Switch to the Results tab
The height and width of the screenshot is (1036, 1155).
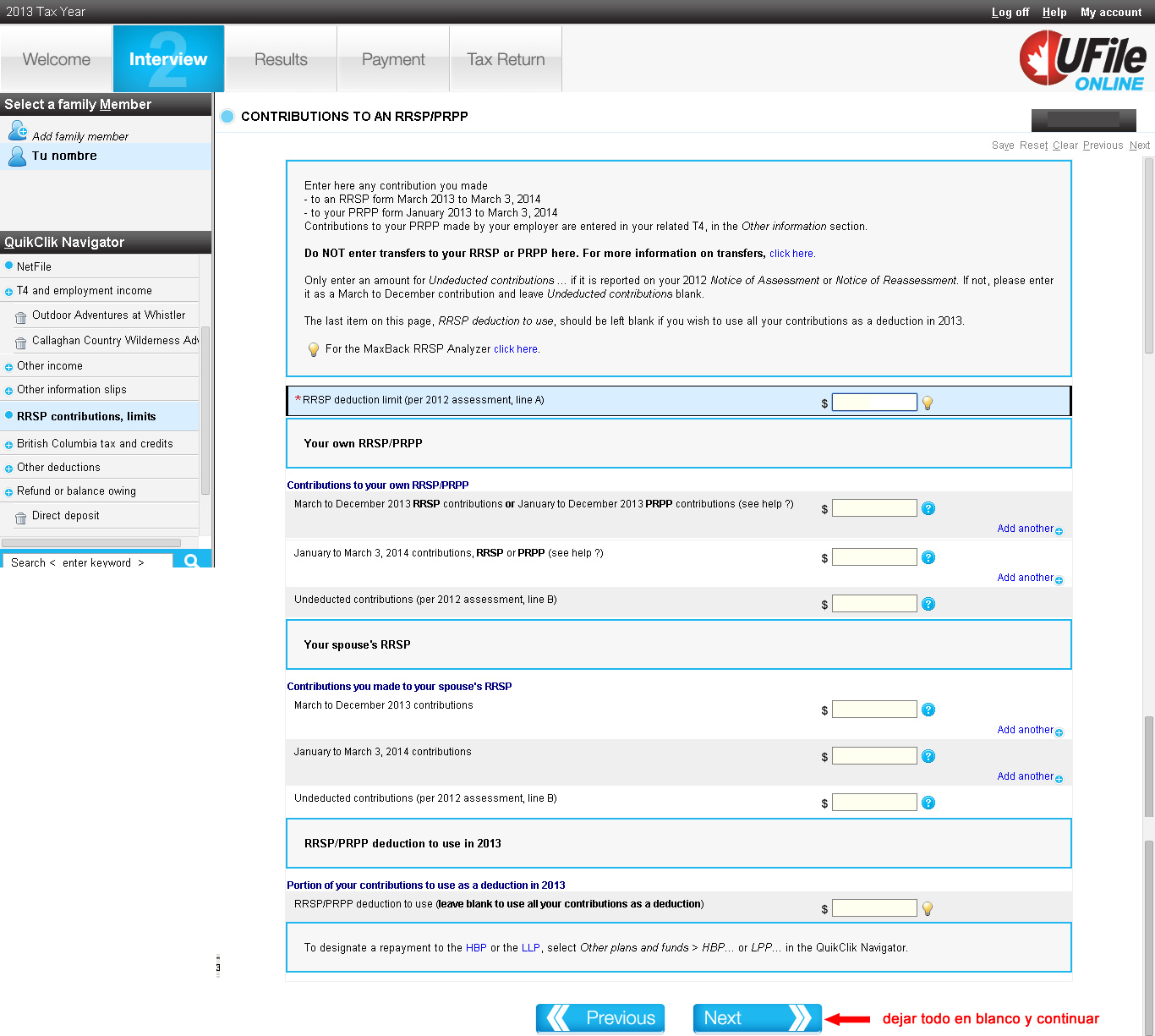pyautogui.click(x=281, y=59)
